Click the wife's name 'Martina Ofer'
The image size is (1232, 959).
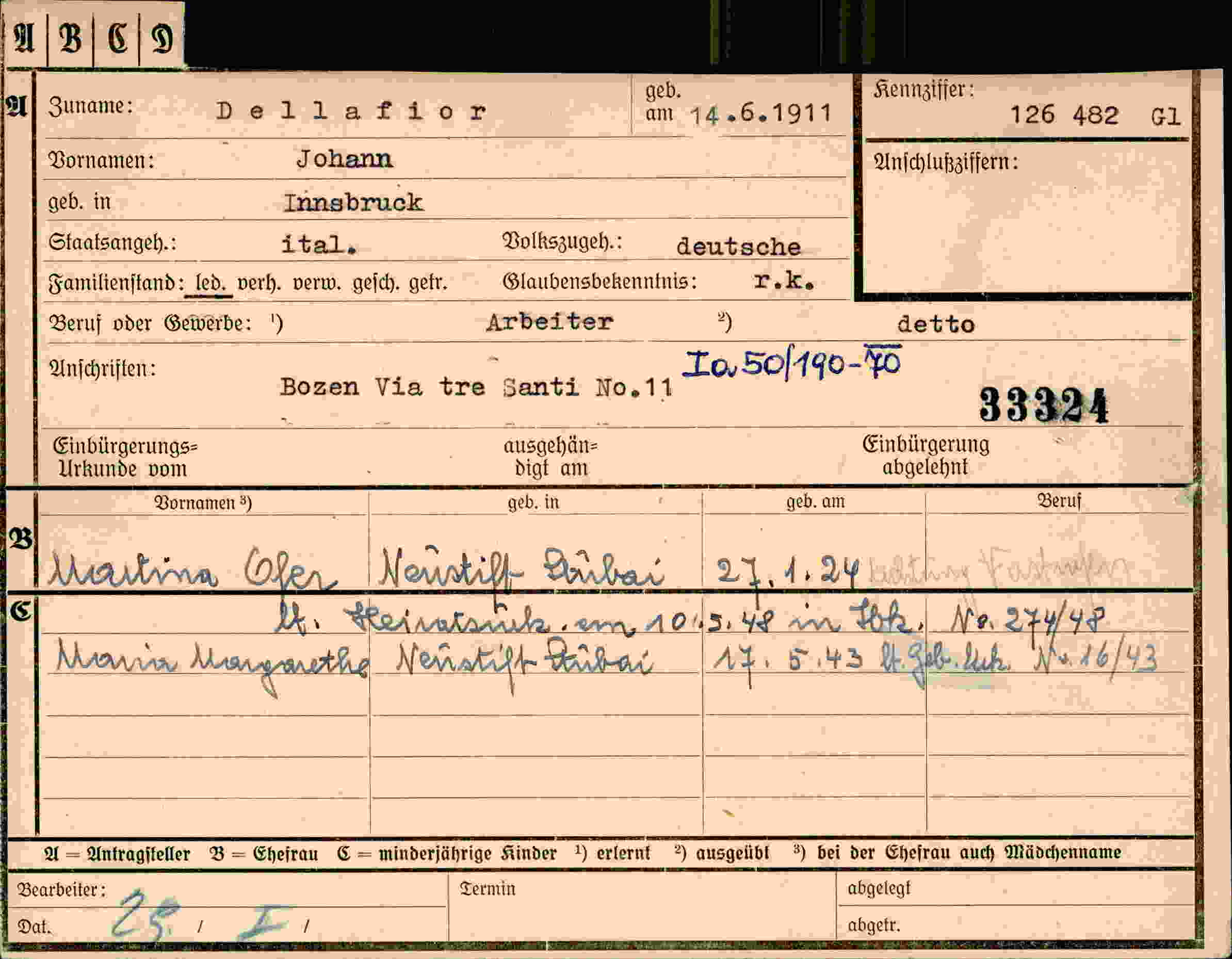point(193,568)
